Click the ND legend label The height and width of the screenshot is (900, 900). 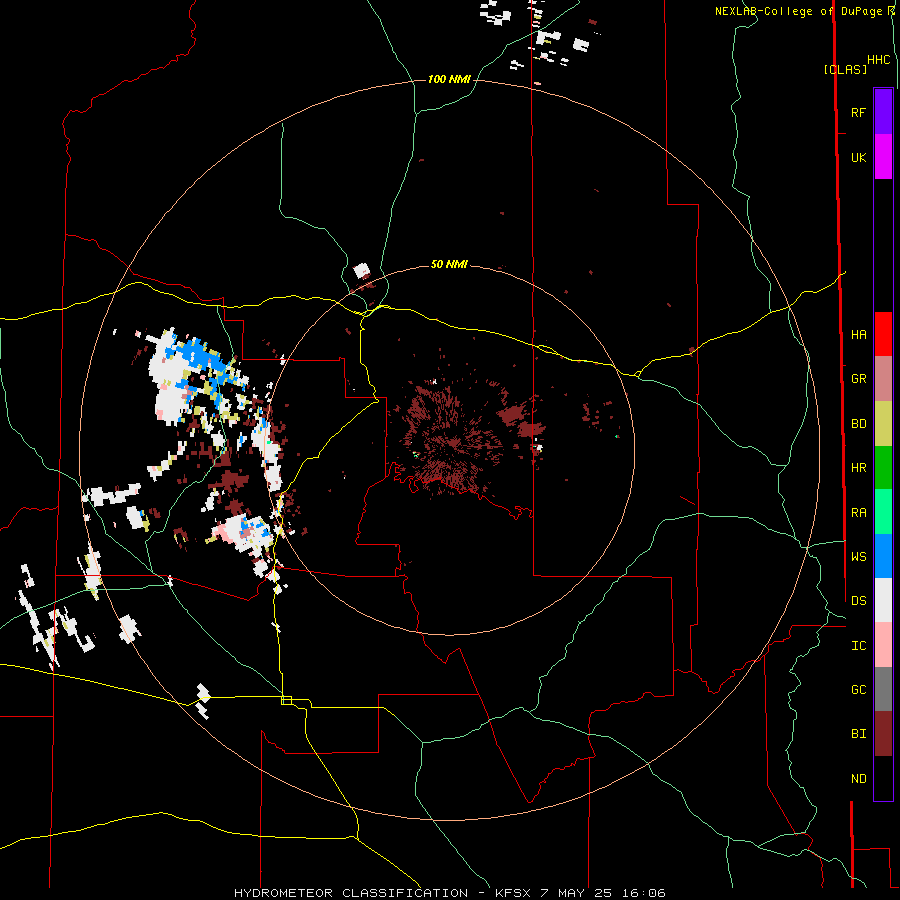pos(858,779)
